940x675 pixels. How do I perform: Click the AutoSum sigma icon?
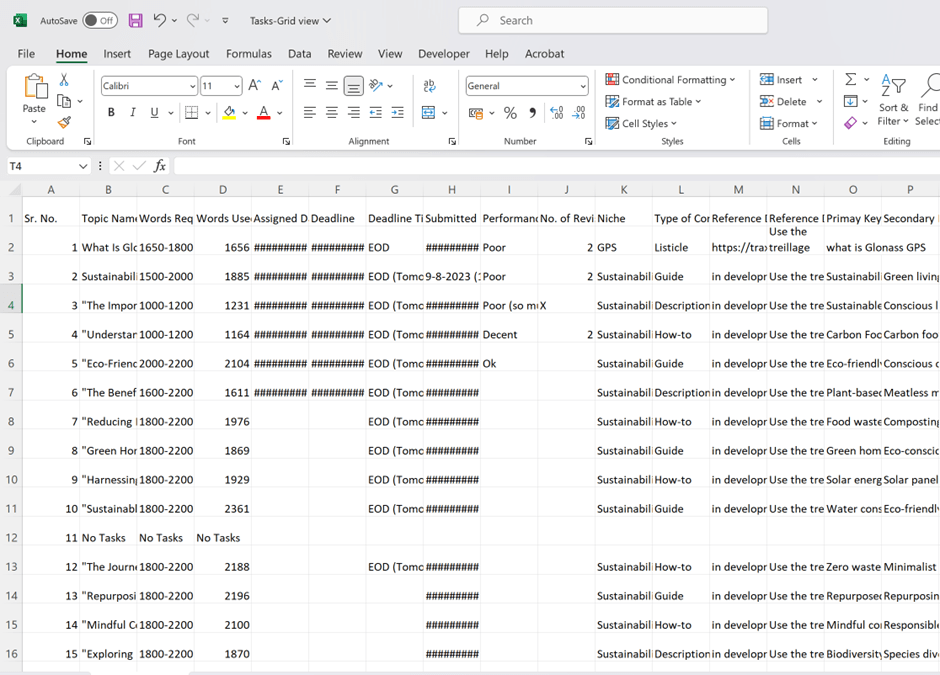pos(850,79)
